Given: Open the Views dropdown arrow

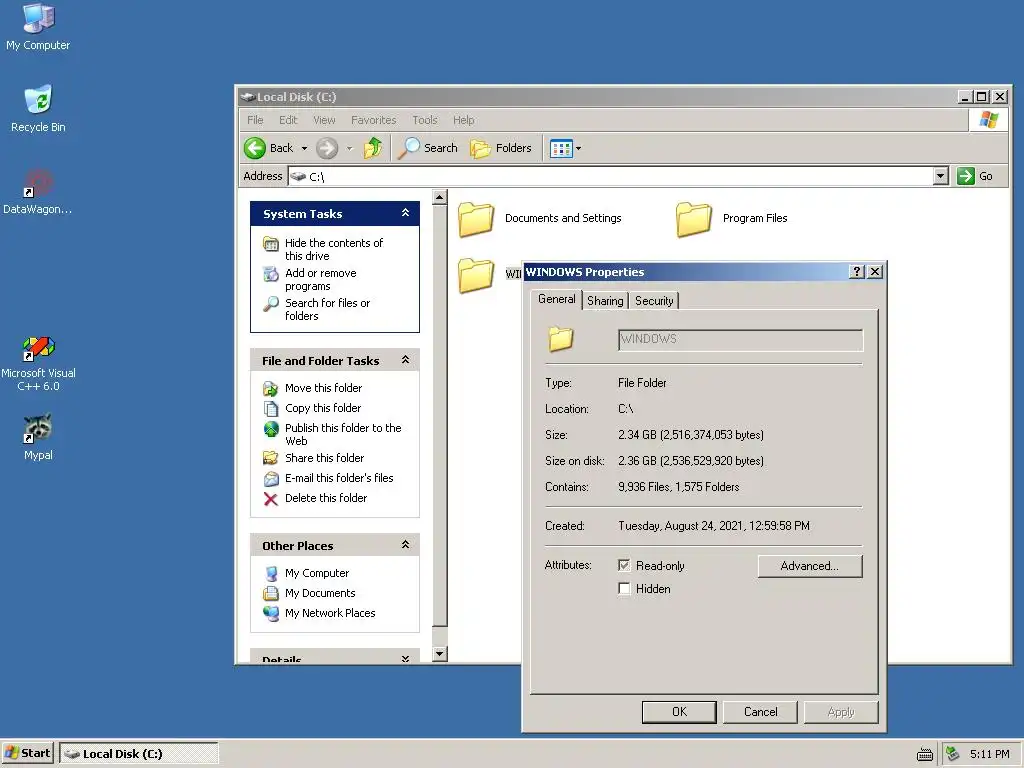Looking at the screenshot, I should coord(579,148).
